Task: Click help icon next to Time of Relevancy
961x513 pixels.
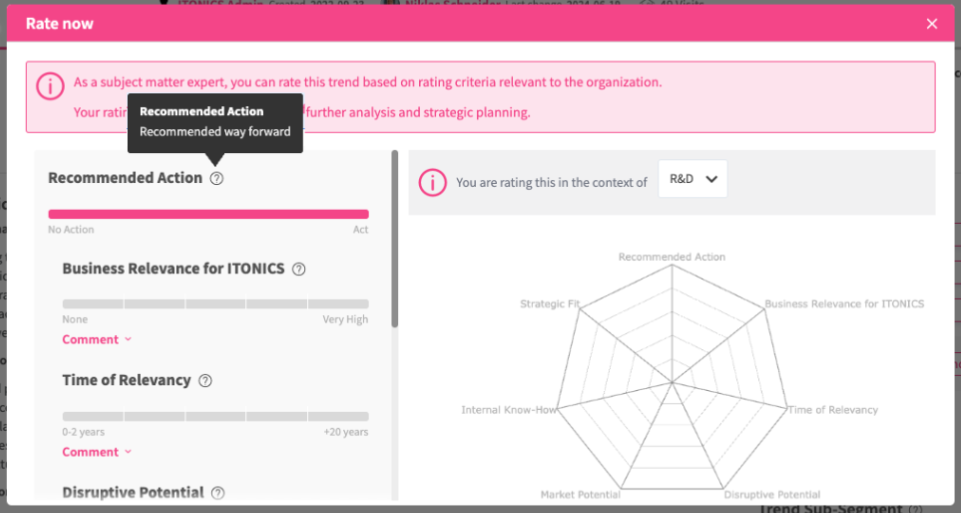Action: click(x=205, y=381)
